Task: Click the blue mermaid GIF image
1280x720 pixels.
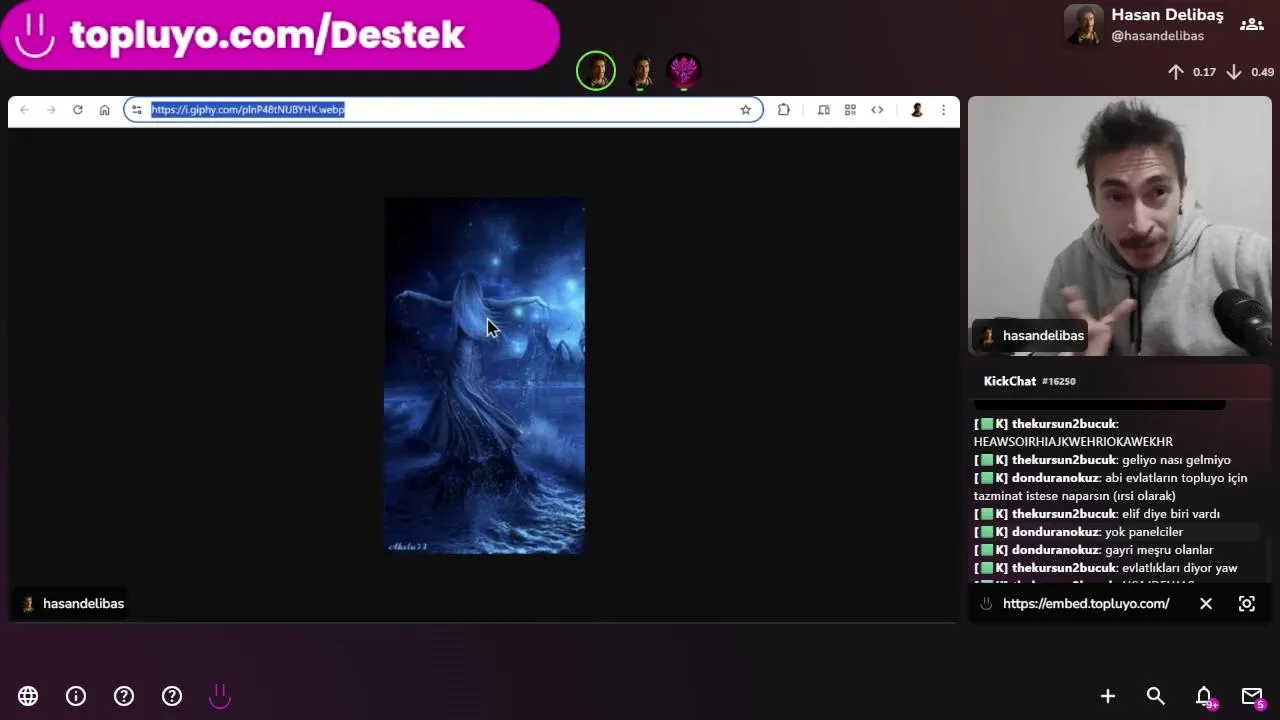Action: (x=485, y=375)
